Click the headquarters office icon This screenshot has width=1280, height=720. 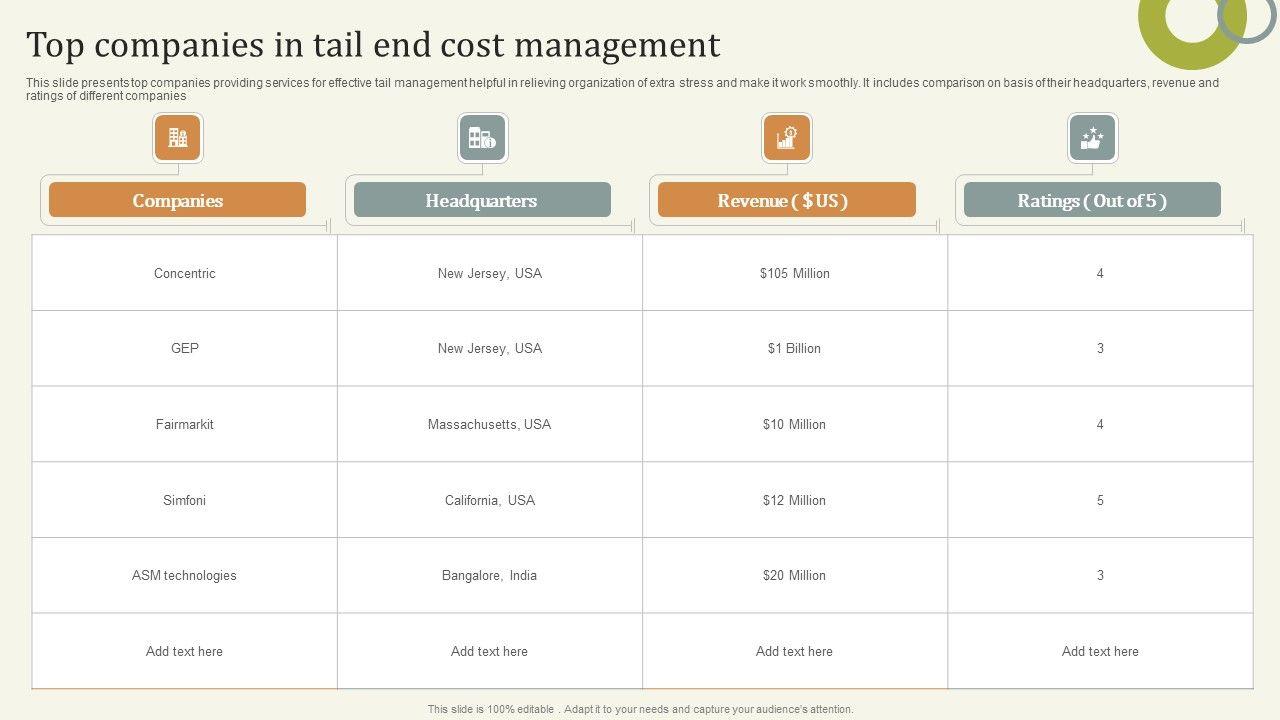pos(482,138)
